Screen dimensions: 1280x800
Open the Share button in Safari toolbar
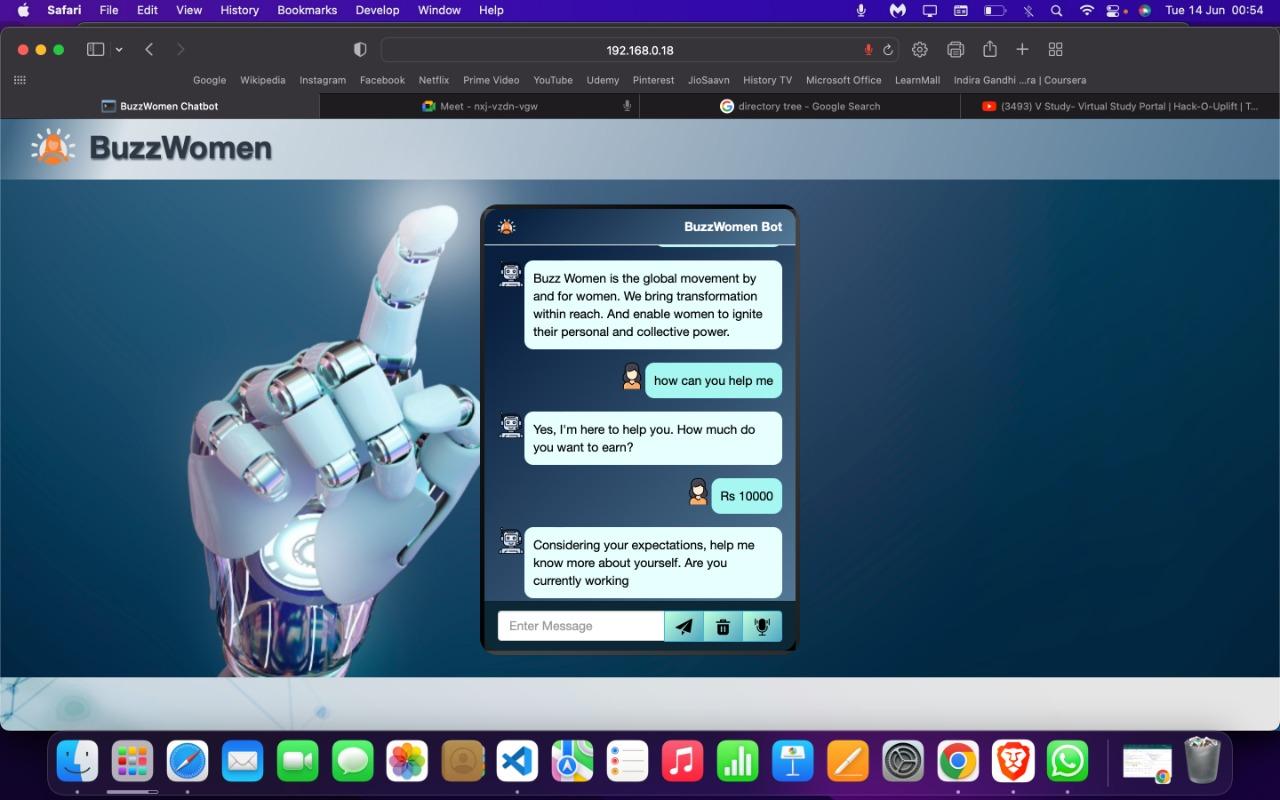[x=990, y=49]
